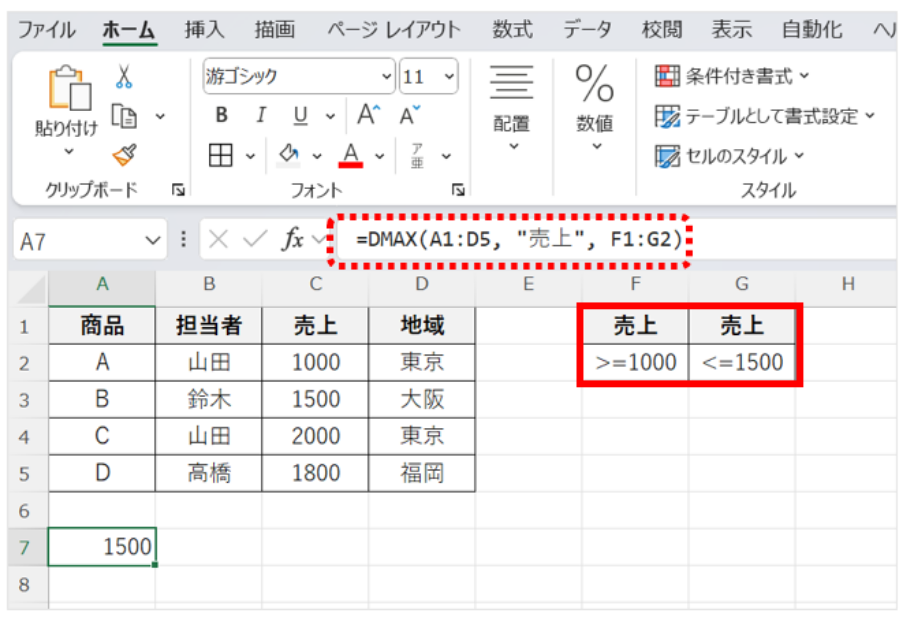Click the Borders grid icon

point(221,155)
